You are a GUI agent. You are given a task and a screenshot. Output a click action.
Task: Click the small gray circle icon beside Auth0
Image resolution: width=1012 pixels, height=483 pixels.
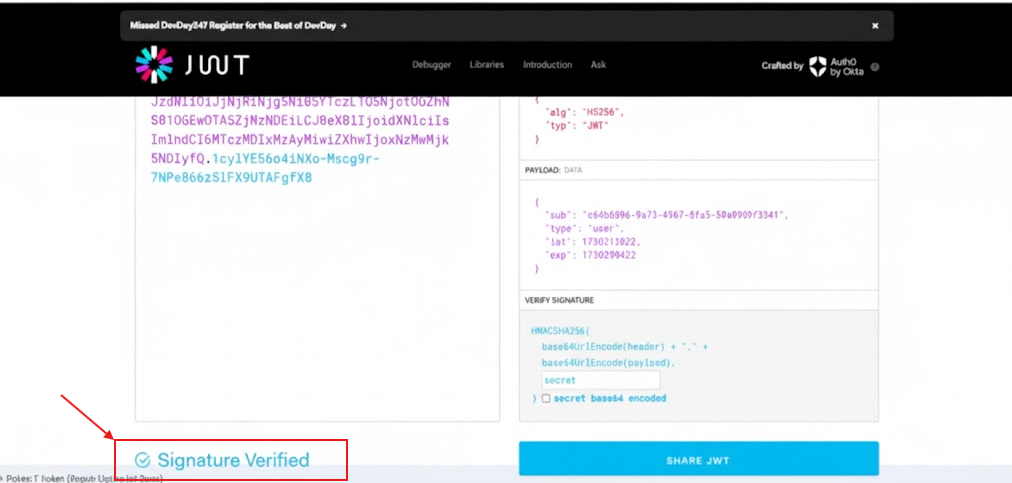coord(875,66)
